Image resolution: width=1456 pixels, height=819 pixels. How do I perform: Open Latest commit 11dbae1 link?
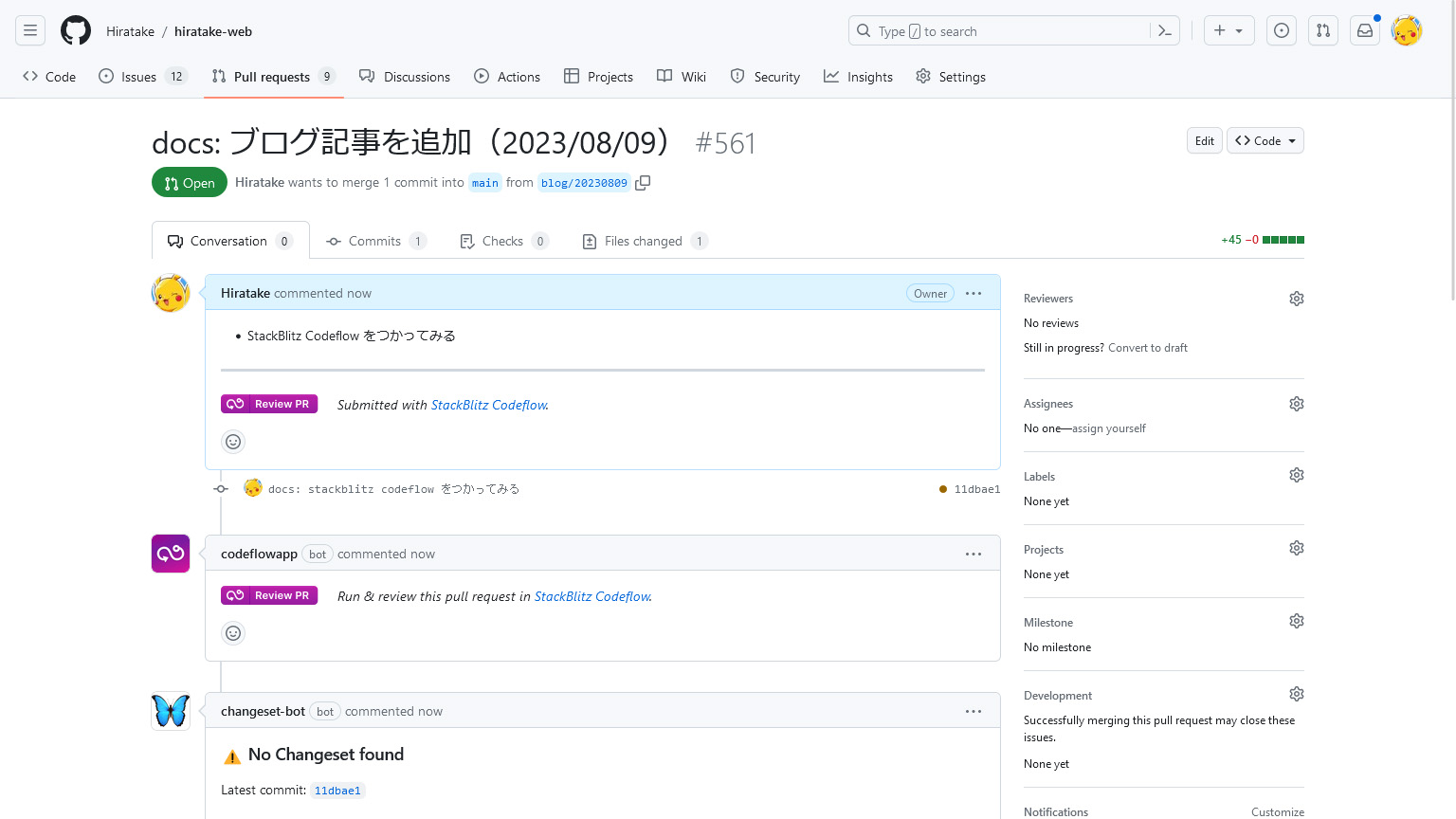click(337, 791)
